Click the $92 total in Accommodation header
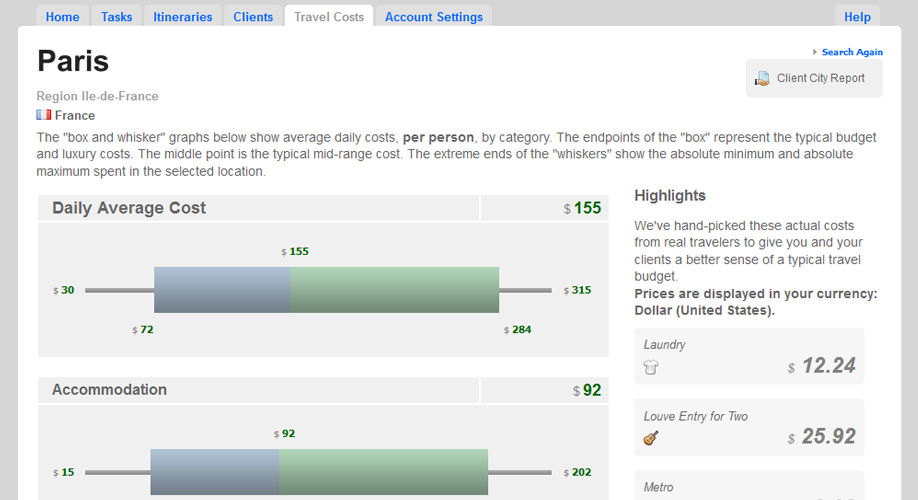 pos(587,391)
